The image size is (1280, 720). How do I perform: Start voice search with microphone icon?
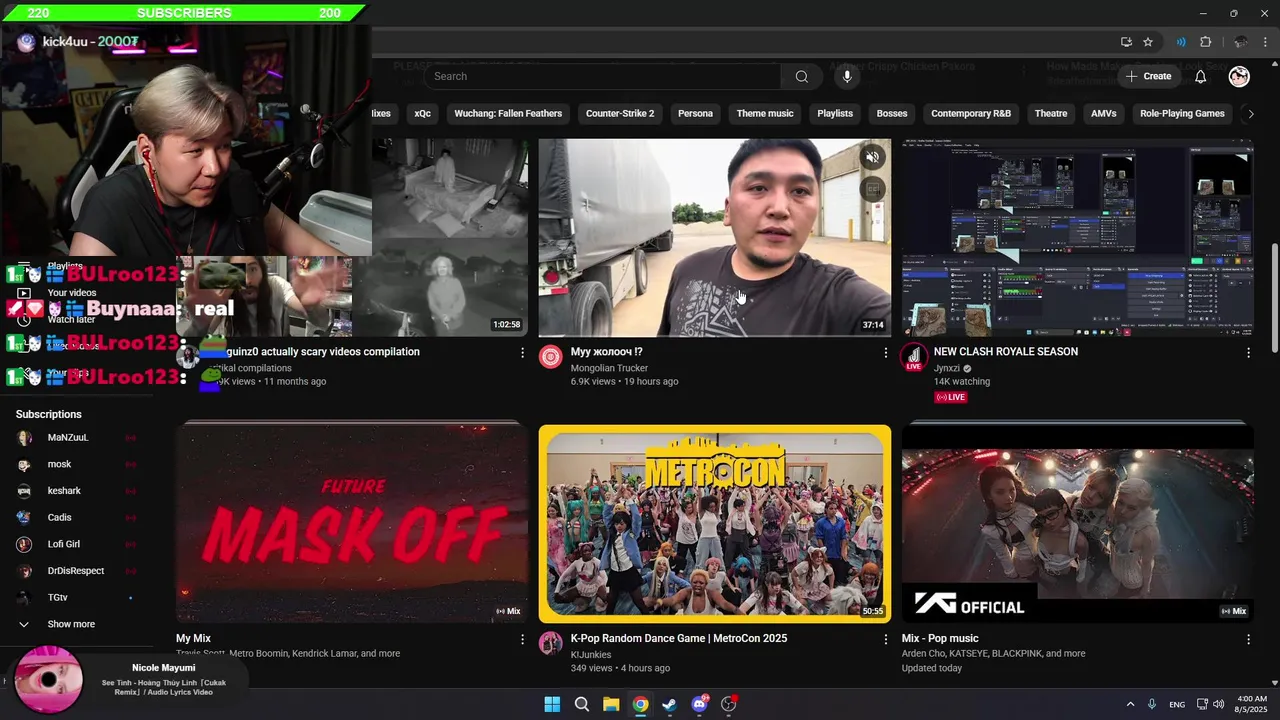pos(847,76)
